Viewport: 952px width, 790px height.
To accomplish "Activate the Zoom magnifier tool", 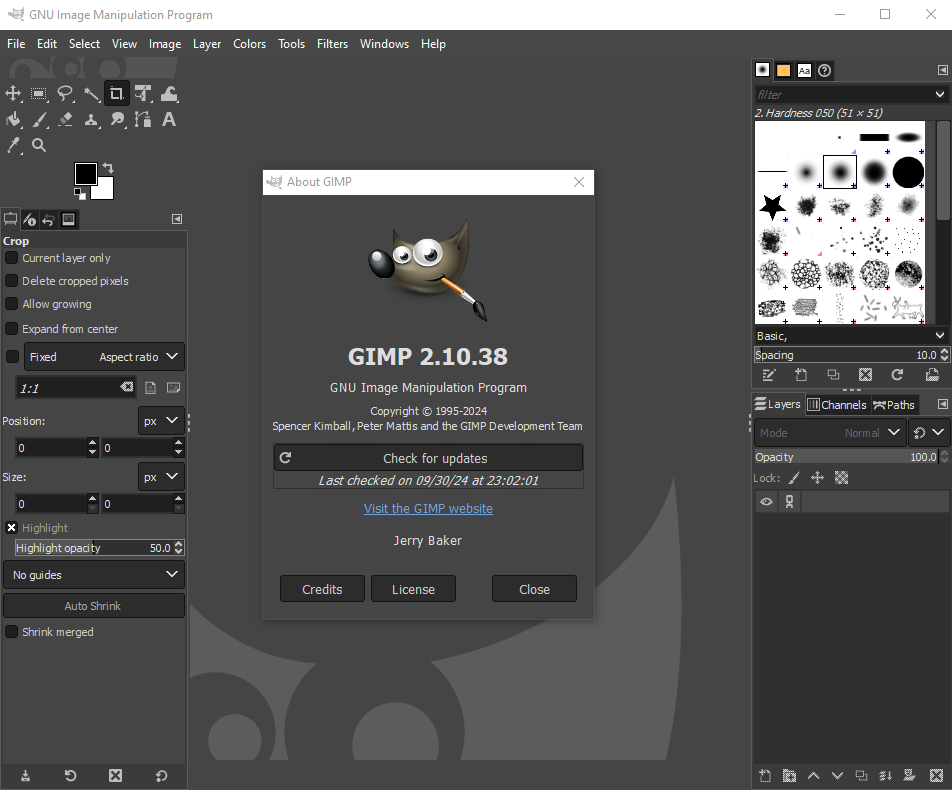I will (x=39, y=146).
